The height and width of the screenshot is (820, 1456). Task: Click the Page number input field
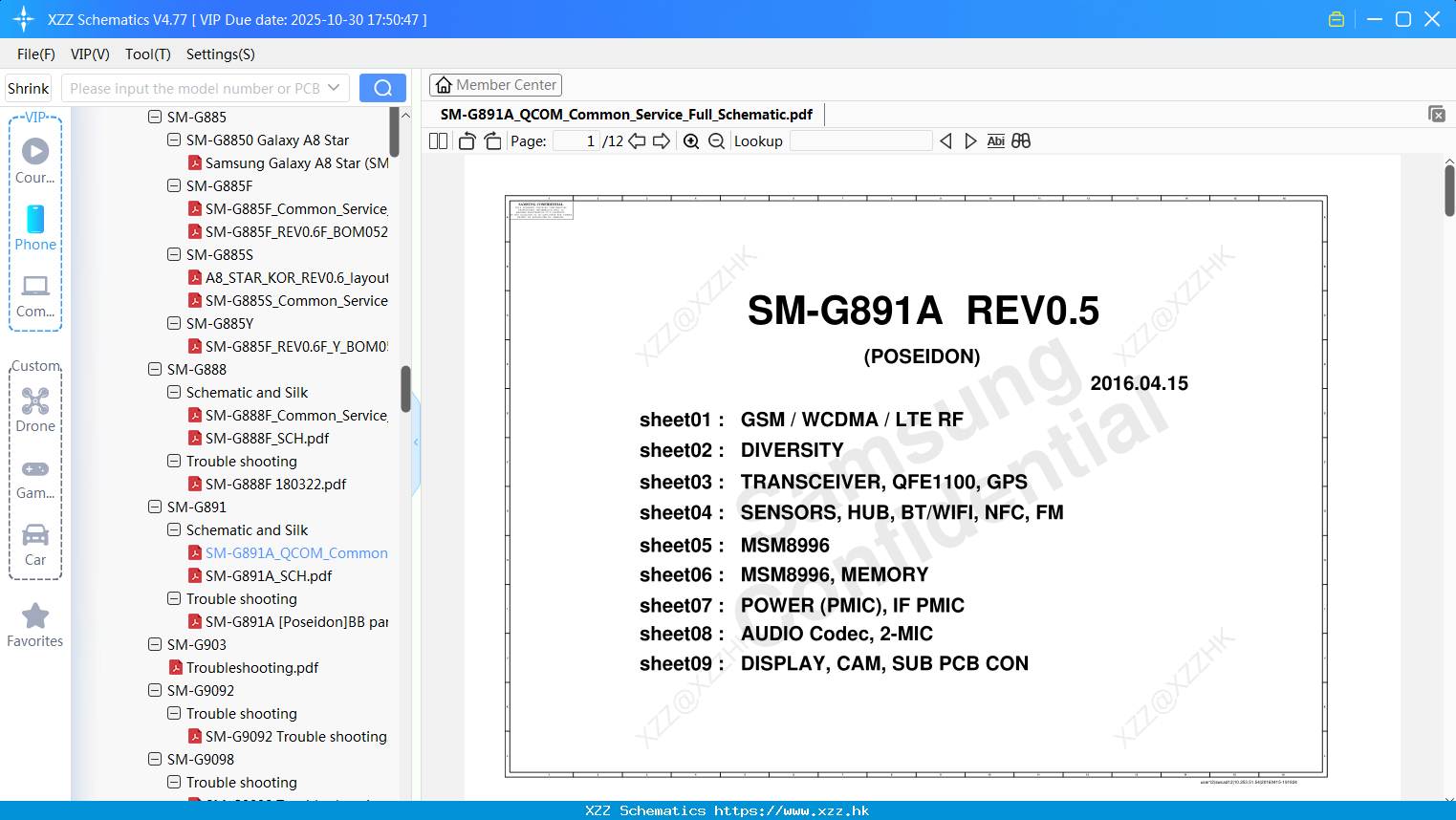click(x=576, y=141)
